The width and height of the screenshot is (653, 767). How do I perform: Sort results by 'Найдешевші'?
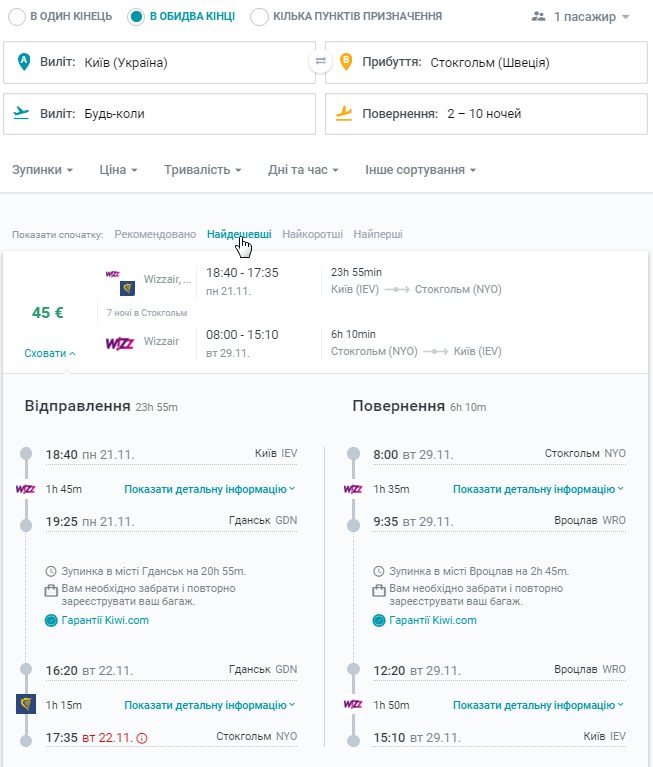(x=239, y=234)
